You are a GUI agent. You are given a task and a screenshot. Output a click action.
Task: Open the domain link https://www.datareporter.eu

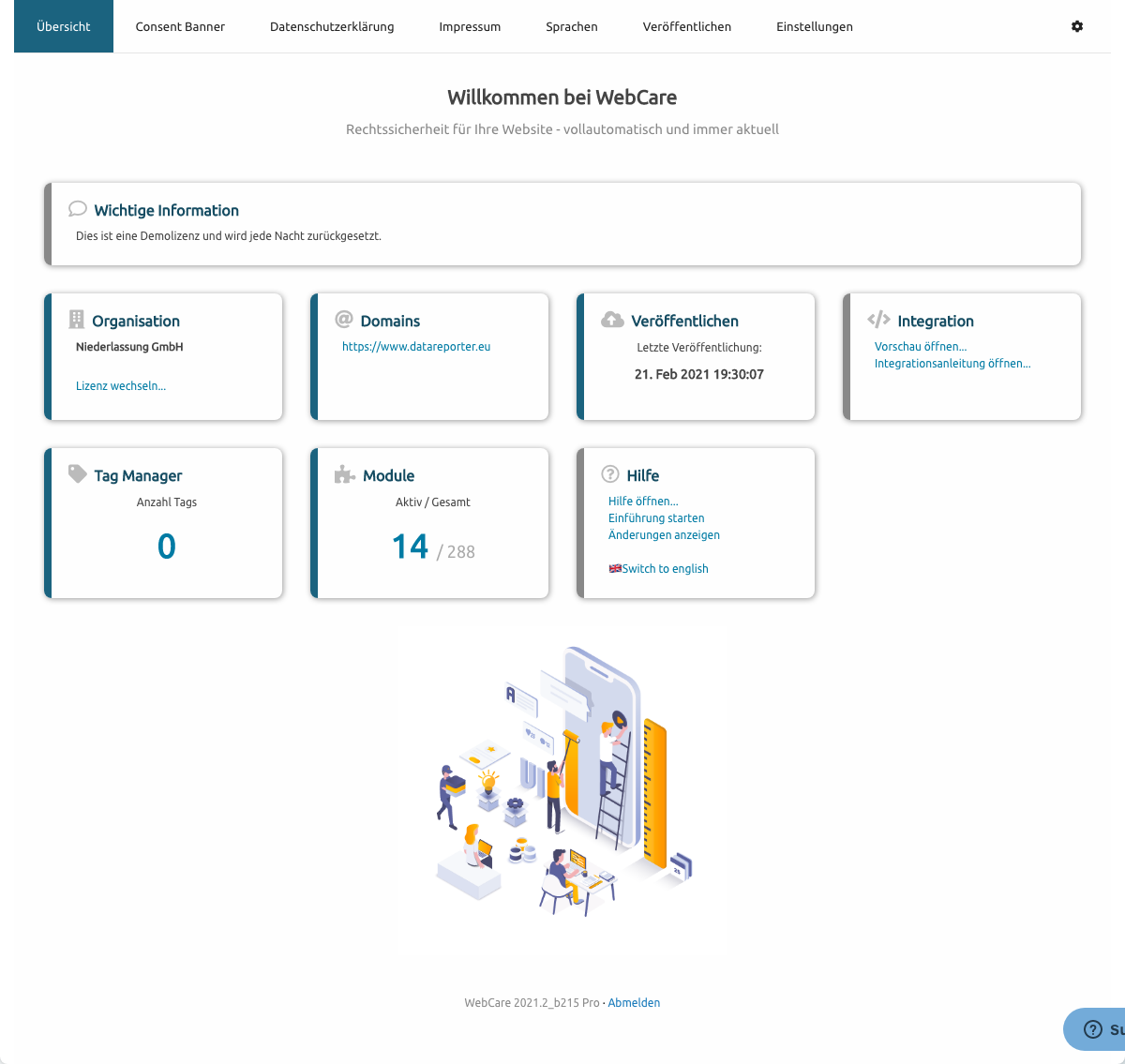pyautogui.click(x=415, y=346)
